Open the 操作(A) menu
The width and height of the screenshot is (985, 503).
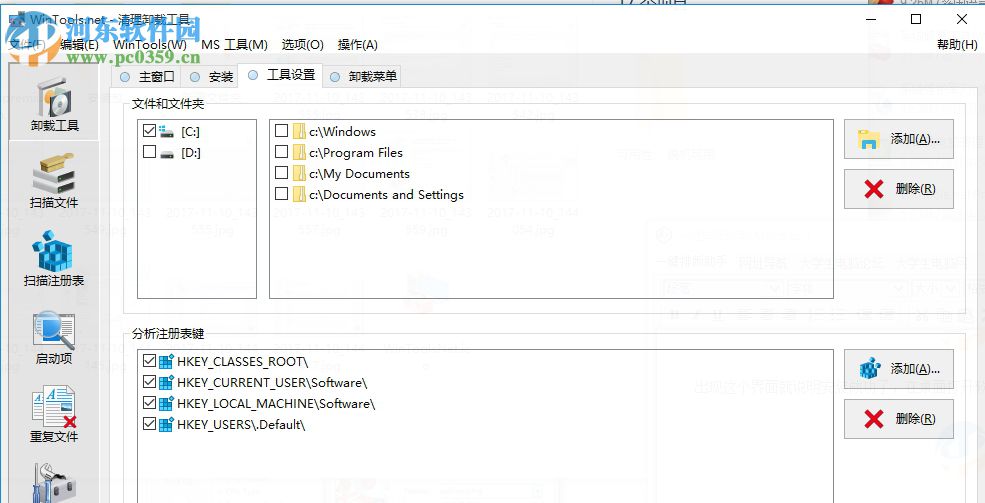pos(357,45)
